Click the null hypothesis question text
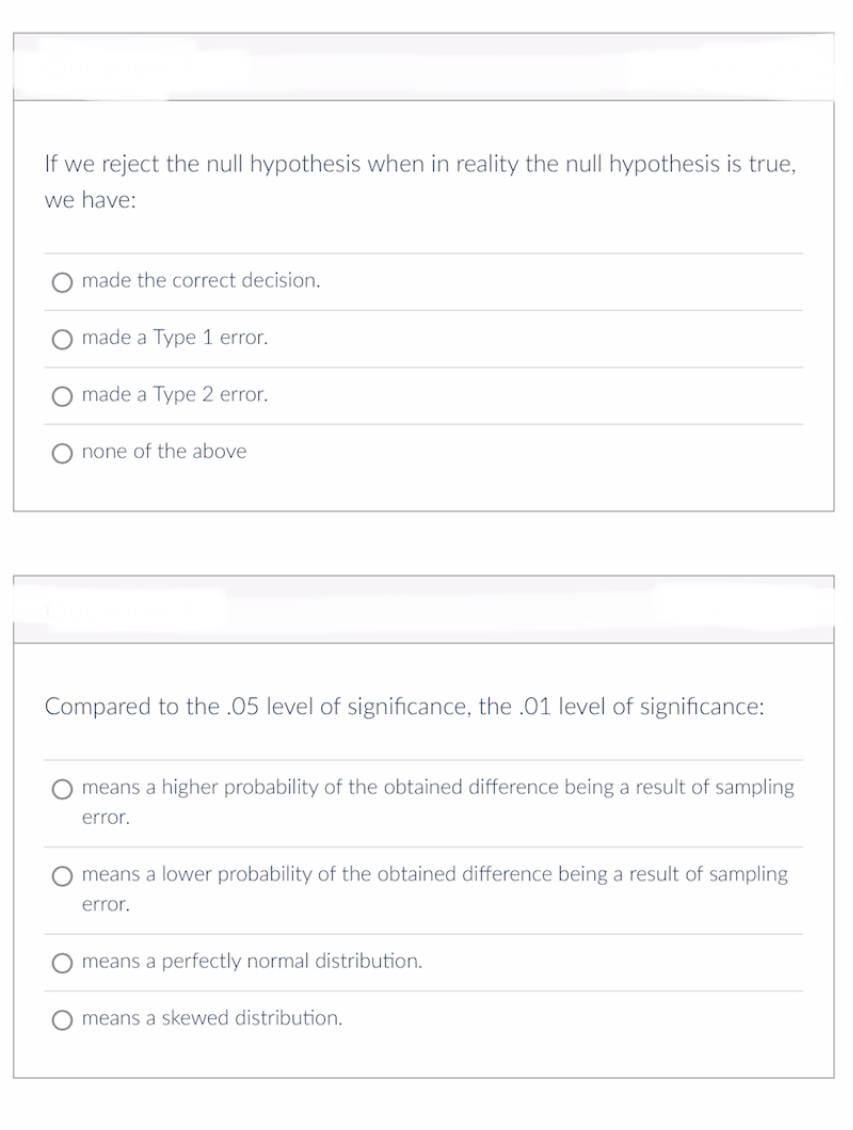853x1130 pixels. (x=420, y=182)
